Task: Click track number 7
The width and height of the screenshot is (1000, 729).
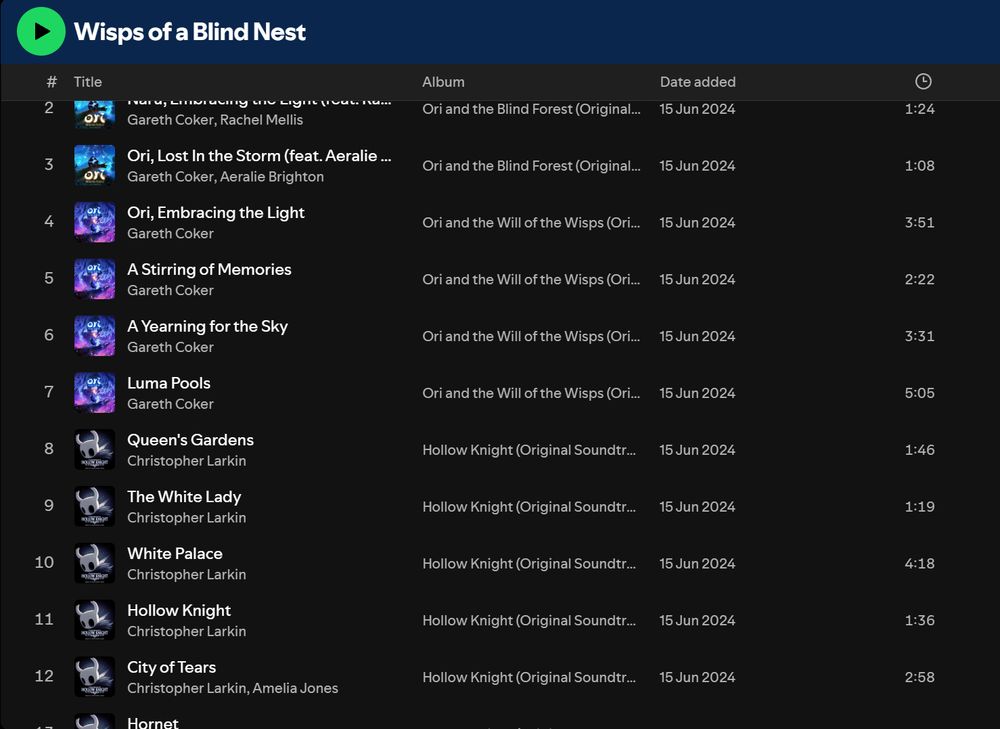Action: [x=49, y=392]
